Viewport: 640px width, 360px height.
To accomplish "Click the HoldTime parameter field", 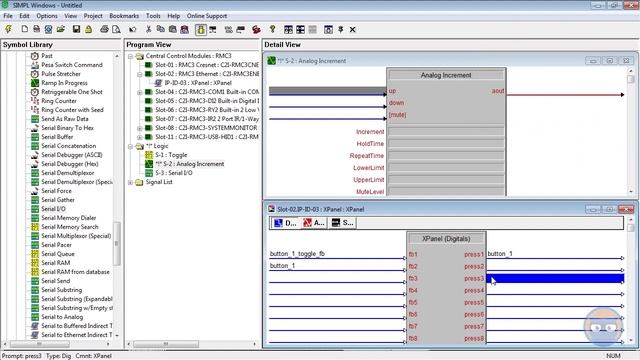I will pos(446,143).
